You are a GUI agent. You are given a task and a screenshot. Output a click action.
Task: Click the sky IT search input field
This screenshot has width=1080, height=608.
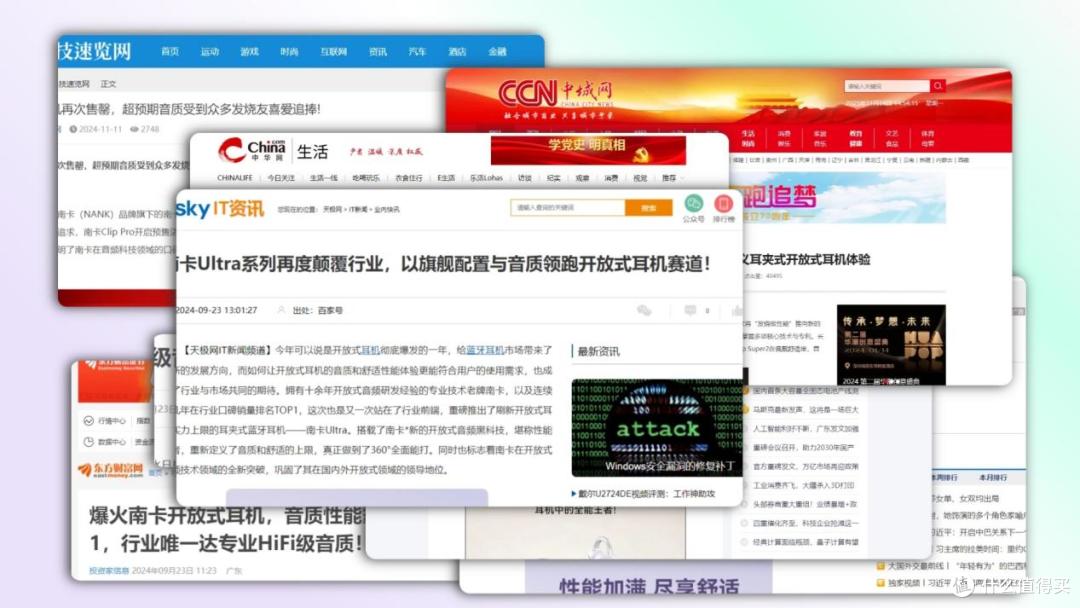coord(568,207)
